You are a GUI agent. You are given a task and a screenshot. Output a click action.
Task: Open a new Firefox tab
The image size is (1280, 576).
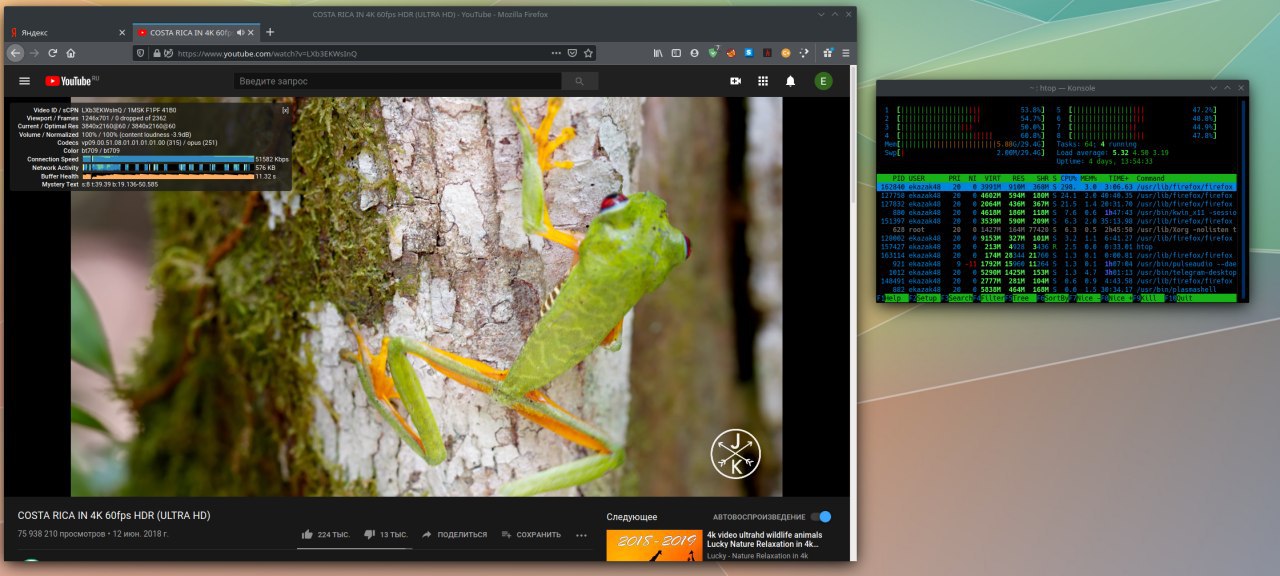(x=270, y=32)
